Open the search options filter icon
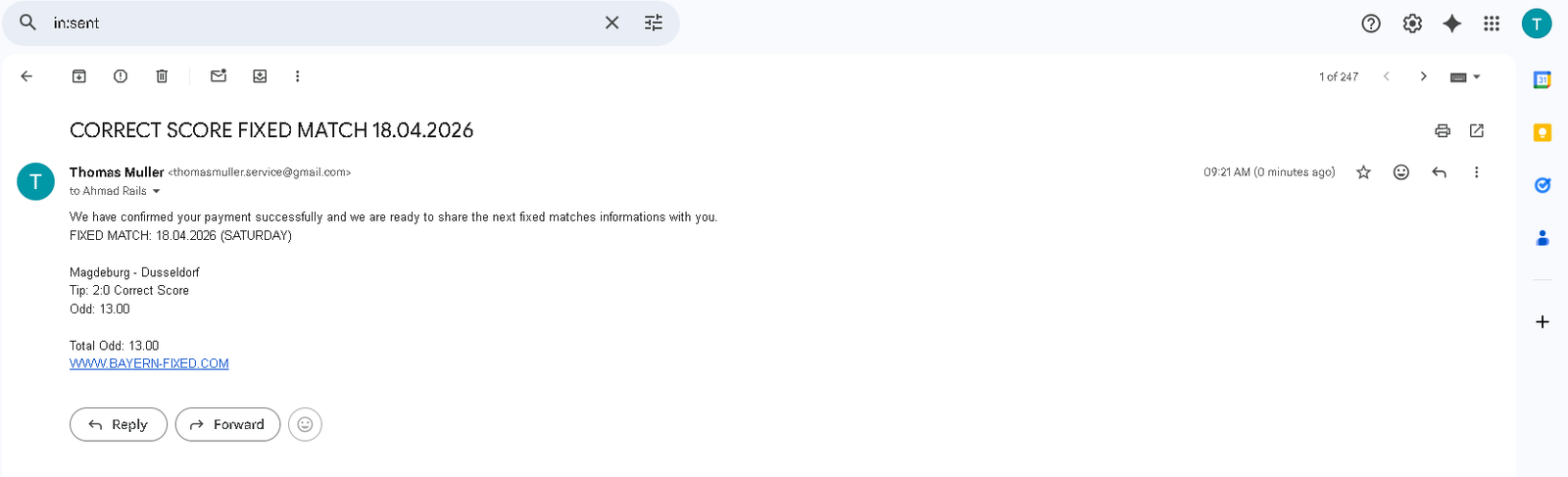The image size is (1568, 477). pos(654,23)
